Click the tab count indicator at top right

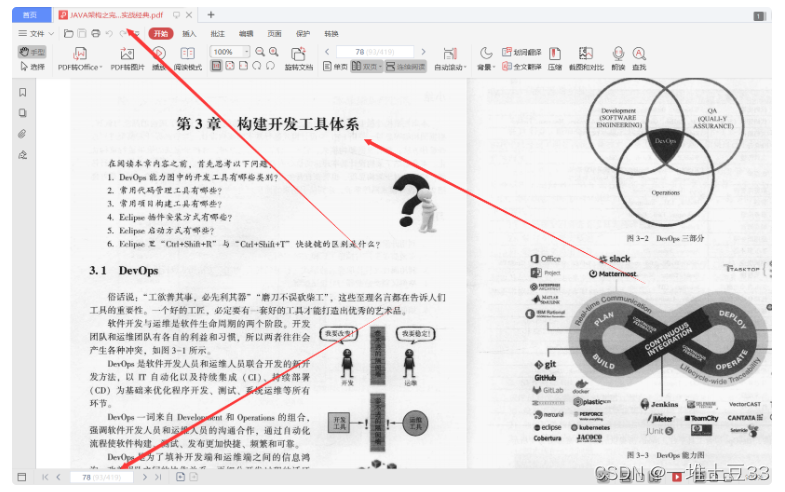759,16
